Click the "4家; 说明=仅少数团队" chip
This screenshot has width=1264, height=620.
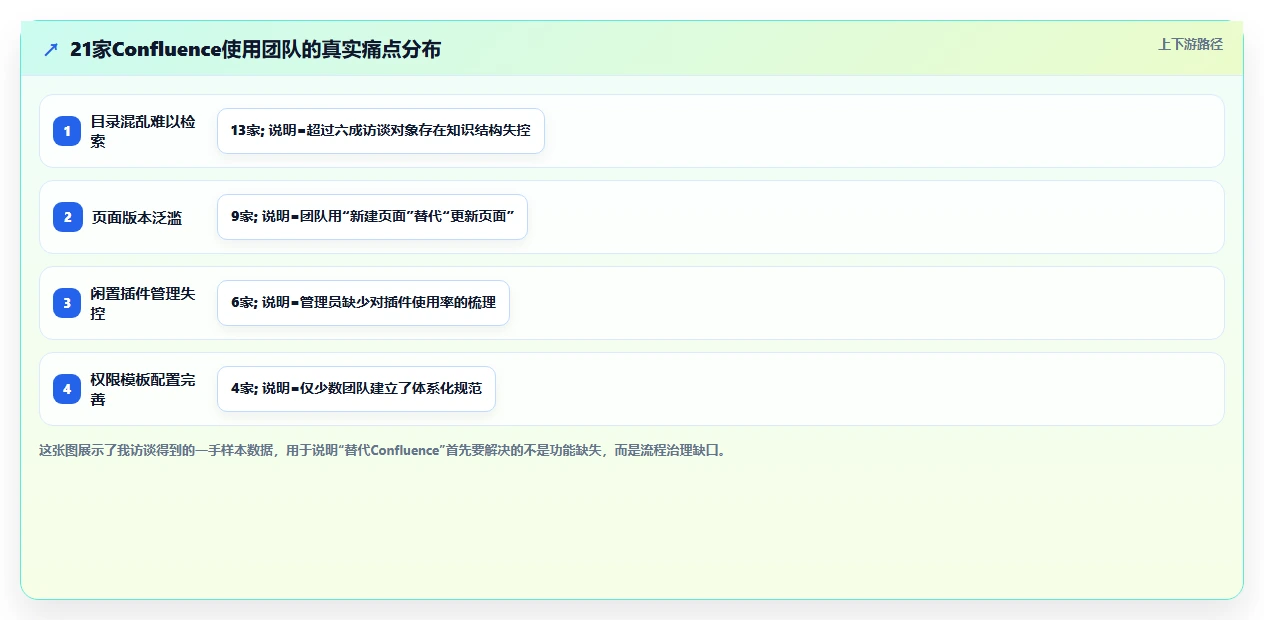tap(356, 389)
